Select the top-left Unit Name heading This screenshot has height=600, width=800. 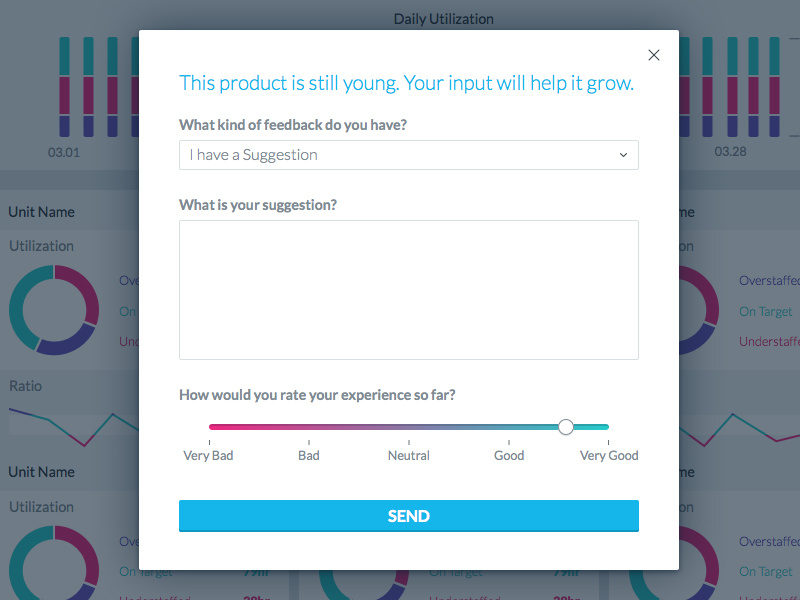[x=42, y=212]
